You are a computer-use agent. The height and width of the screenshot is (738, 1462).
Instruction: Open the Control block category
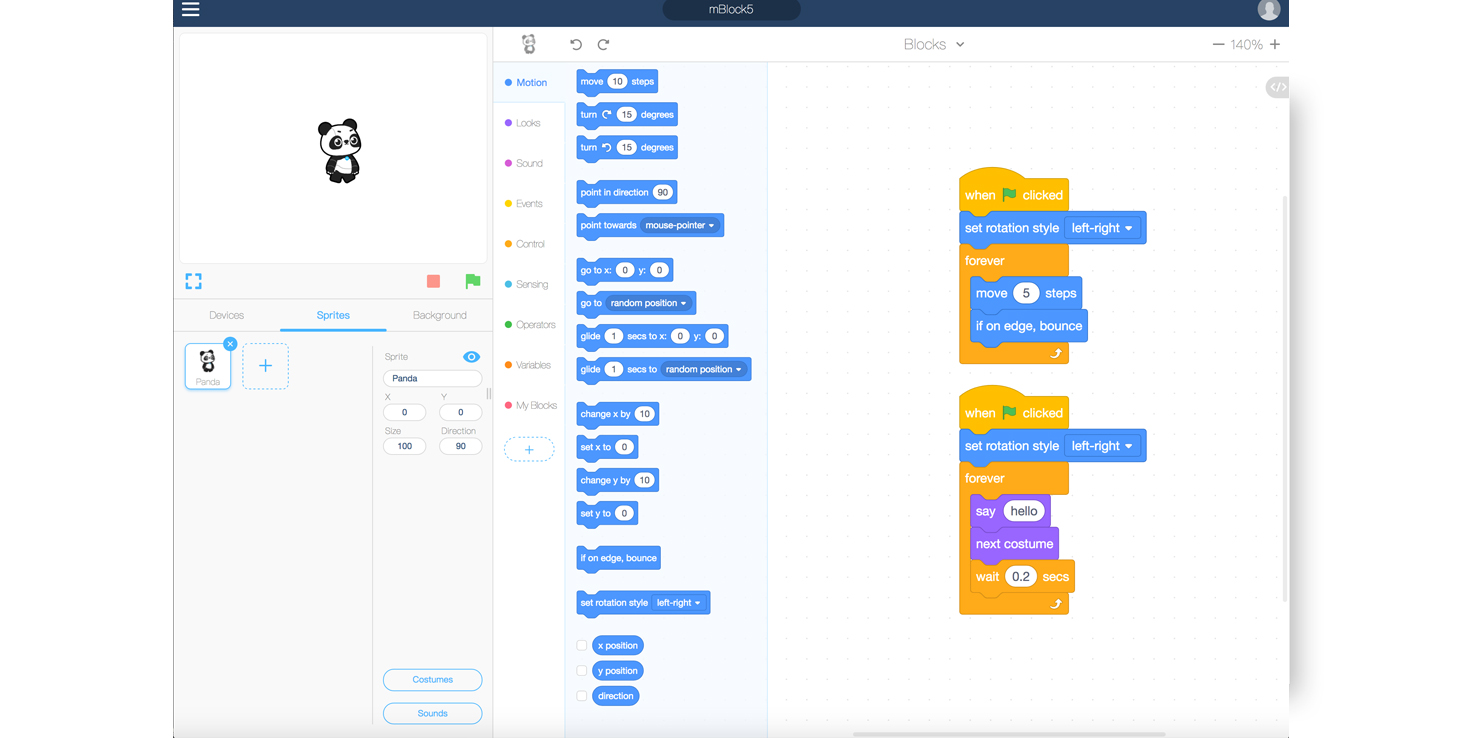point(531,243)
